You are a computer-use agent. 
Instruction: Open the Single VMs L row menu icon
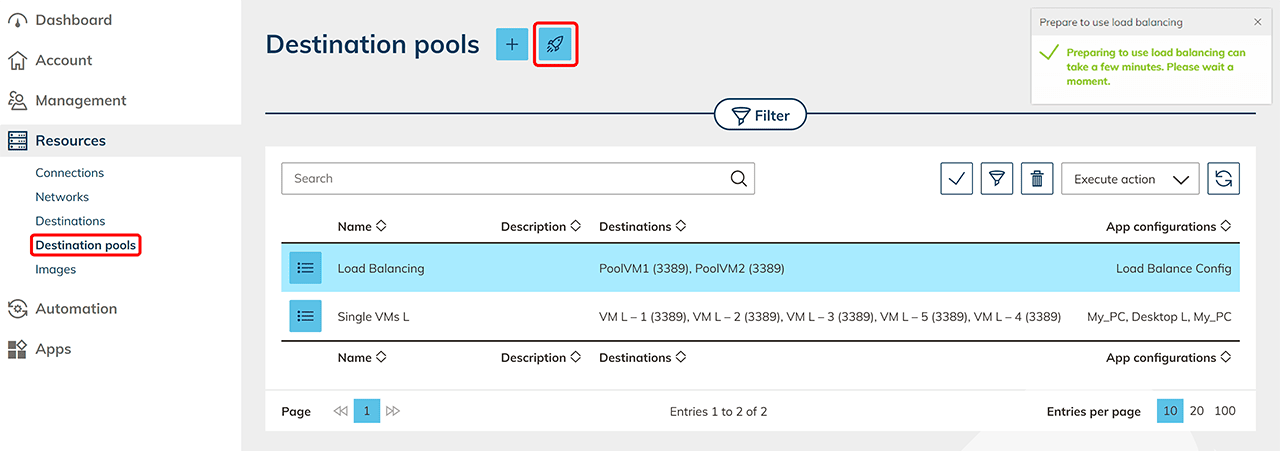(x=306, y=316)
